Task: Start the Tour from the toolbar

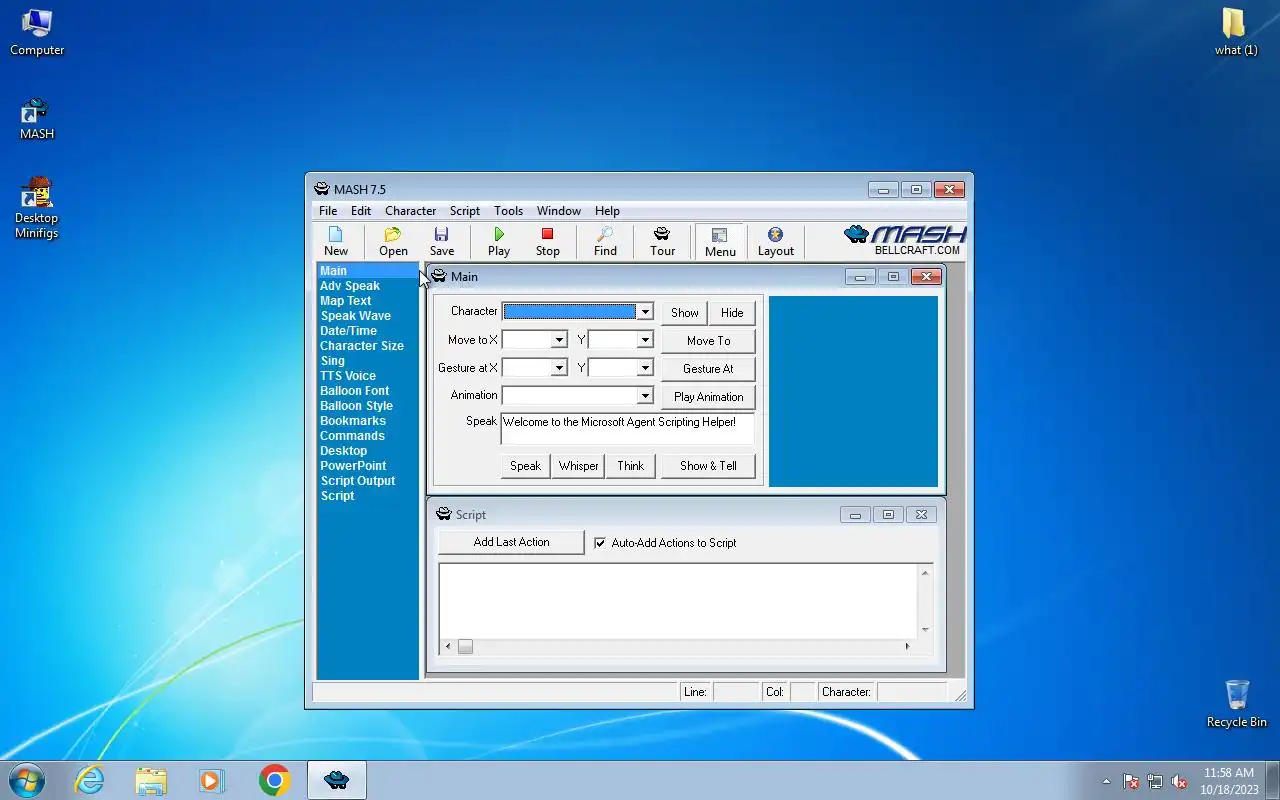Action: tap(662, 241)
